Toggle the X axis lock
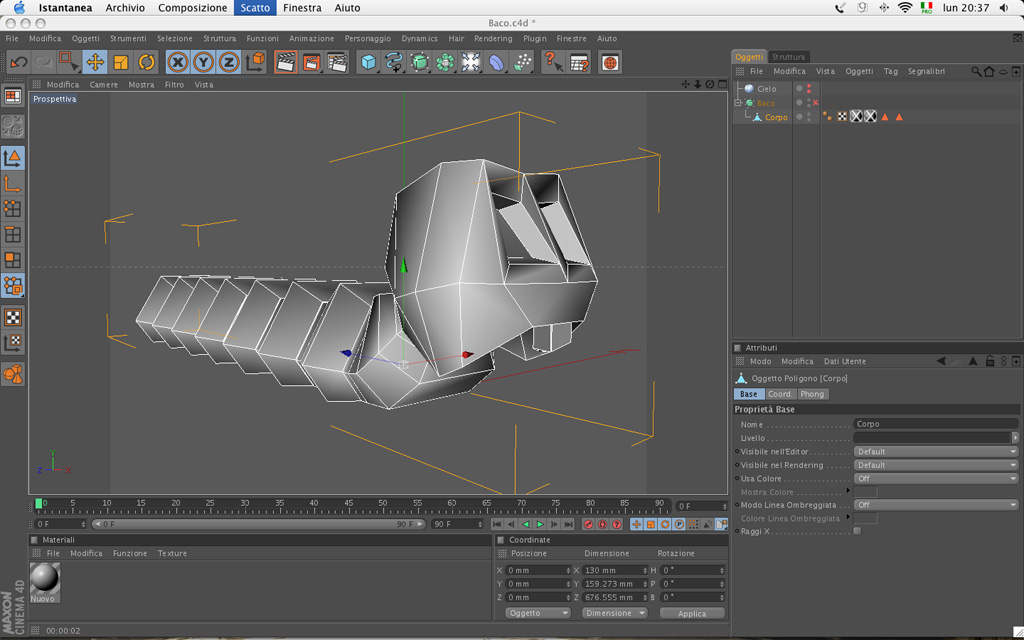Image resolution: width=1024 pixels, height=640 pixels. click(x=178, y=62)
